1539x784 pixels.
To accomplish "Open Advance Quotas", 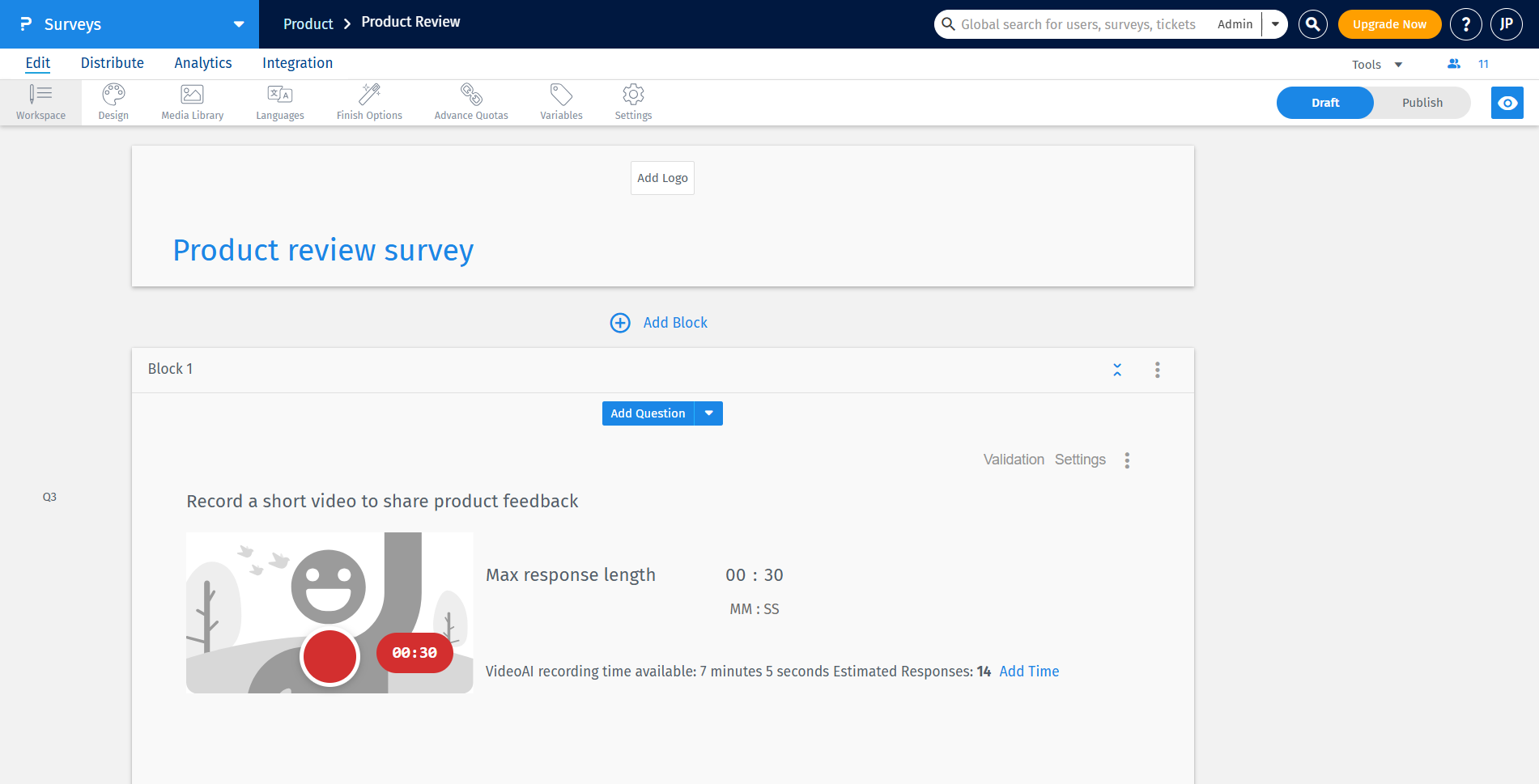I will (x=470, y=101).
